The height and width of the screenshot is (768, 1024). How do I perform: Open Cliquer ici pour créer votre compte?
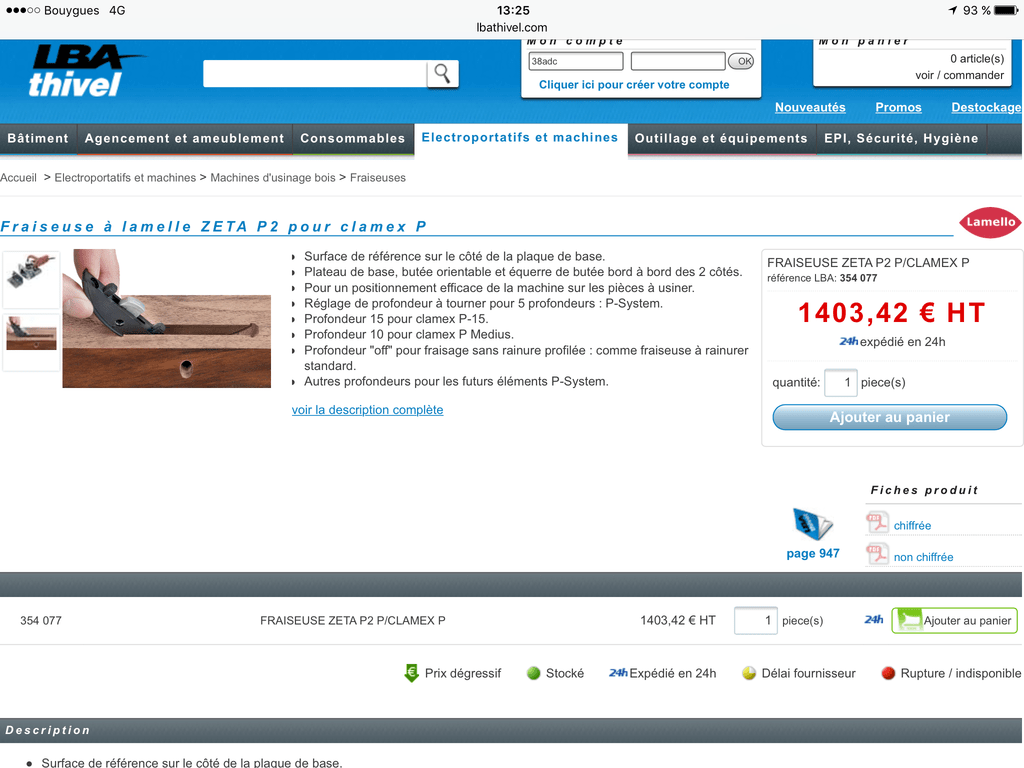633,85
